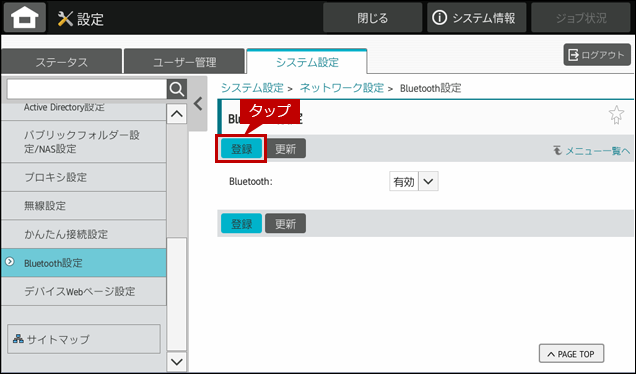Add page to favorites with star icon
The image size is (636, 374).
tap(616, 115)
